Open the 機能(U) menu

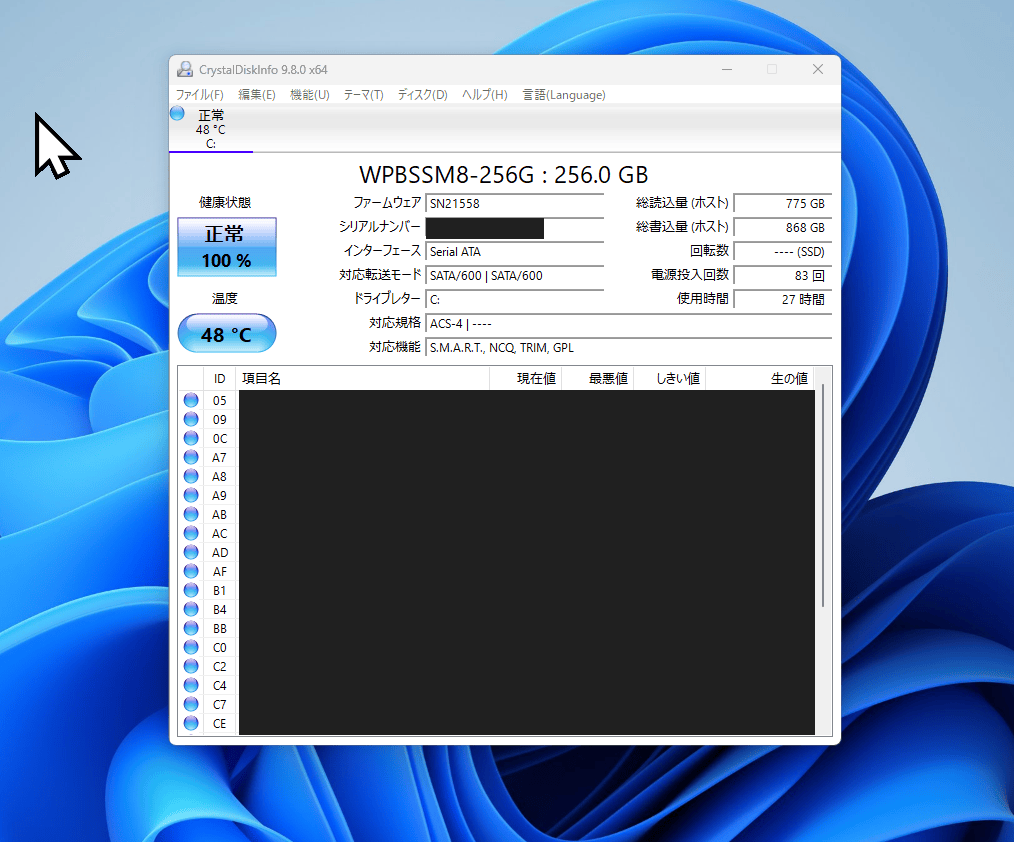[310, 95]
